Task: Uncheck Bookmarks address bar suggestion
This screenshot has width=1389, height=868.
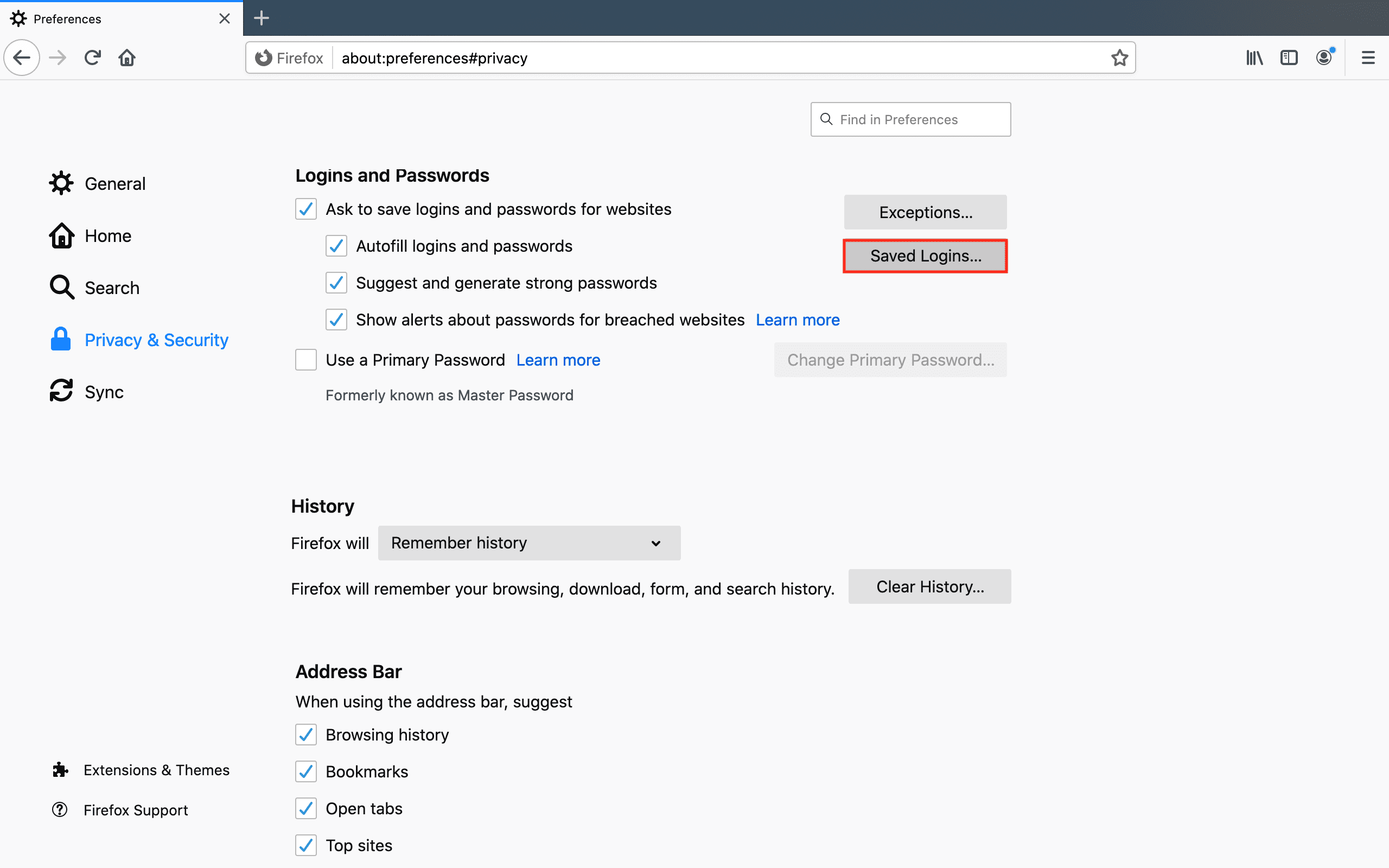Action: pyautogui.click(x=306, y=771)
